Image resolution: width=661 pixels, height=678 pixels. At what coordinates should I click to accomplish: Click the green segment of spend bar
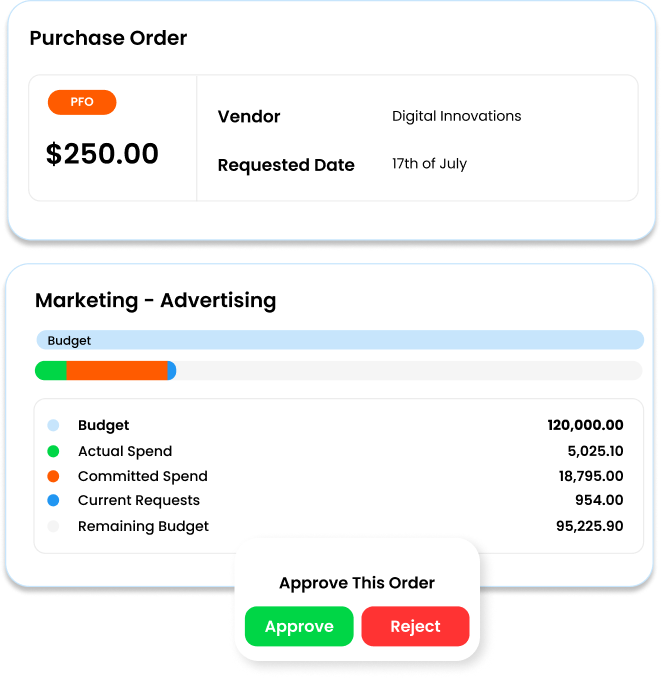point(51,371)
